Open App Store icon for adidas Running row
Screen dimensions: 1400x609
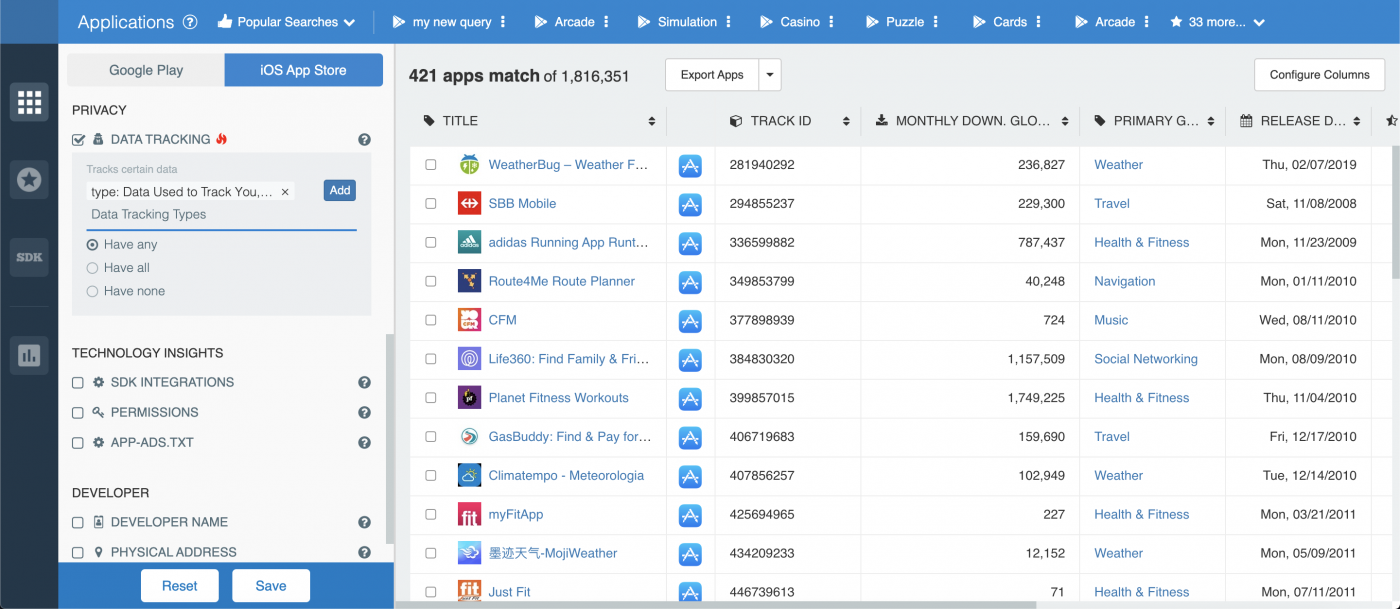click(690, 243)
